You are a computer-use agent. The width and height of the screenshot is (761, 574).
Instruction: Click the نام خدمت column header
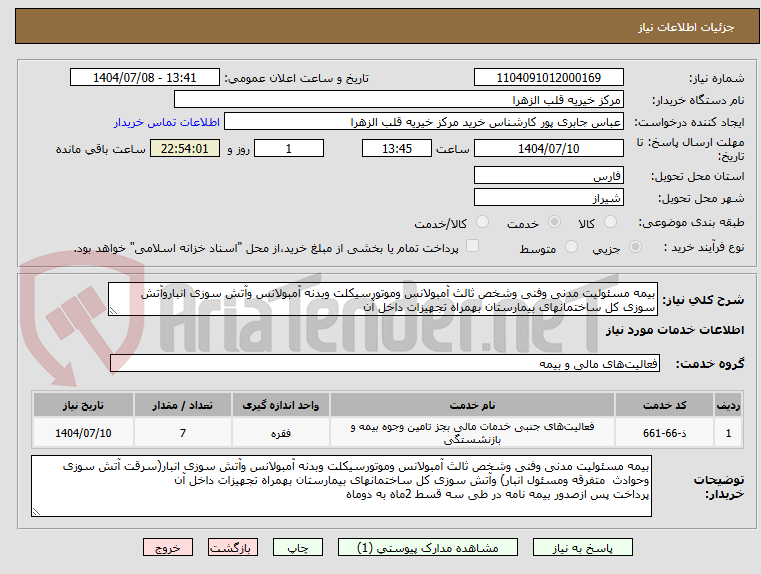coord(472,405)
